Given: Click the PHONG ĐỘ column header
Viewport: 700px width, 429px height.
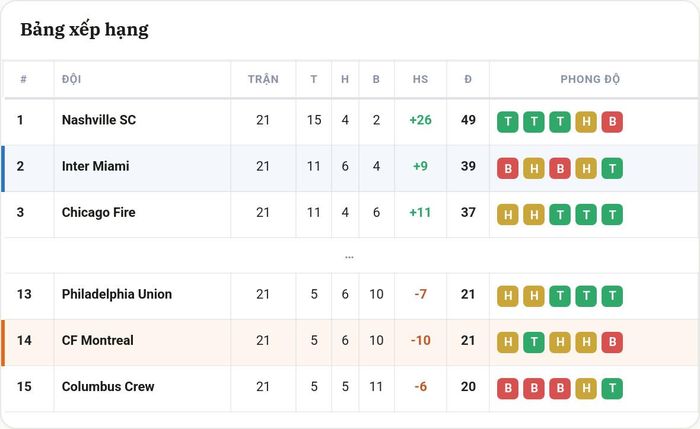Looking at the screenshot, I should pyautogui.click(x=590, y=79).
